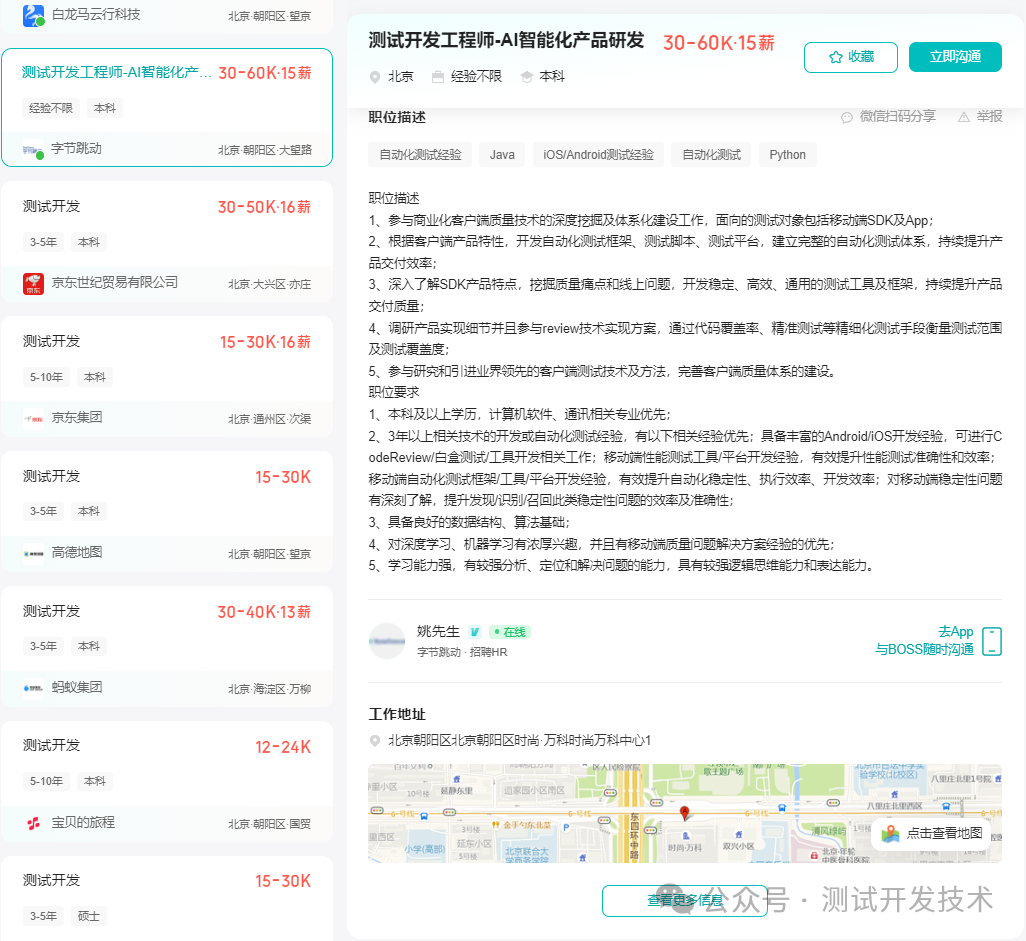Click 白龙马云行科技 company name

point(96,14)
